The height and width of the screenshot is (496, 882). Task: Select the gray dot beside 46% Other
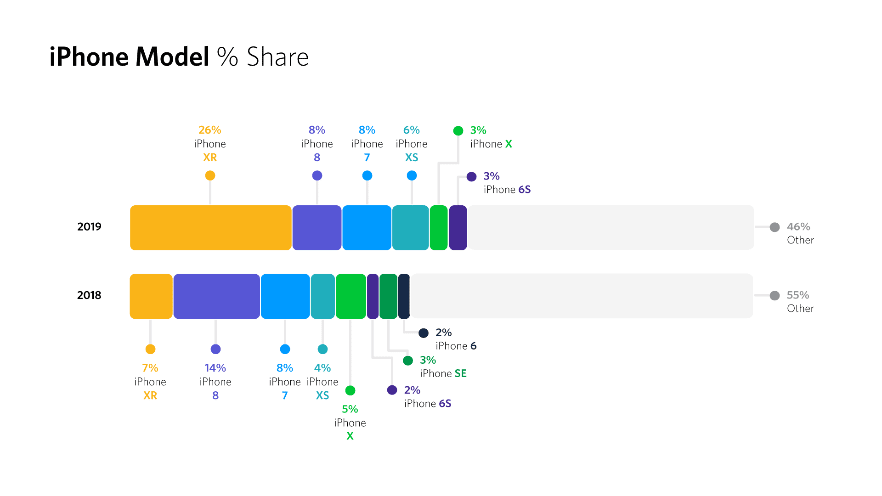coord(774,227)
